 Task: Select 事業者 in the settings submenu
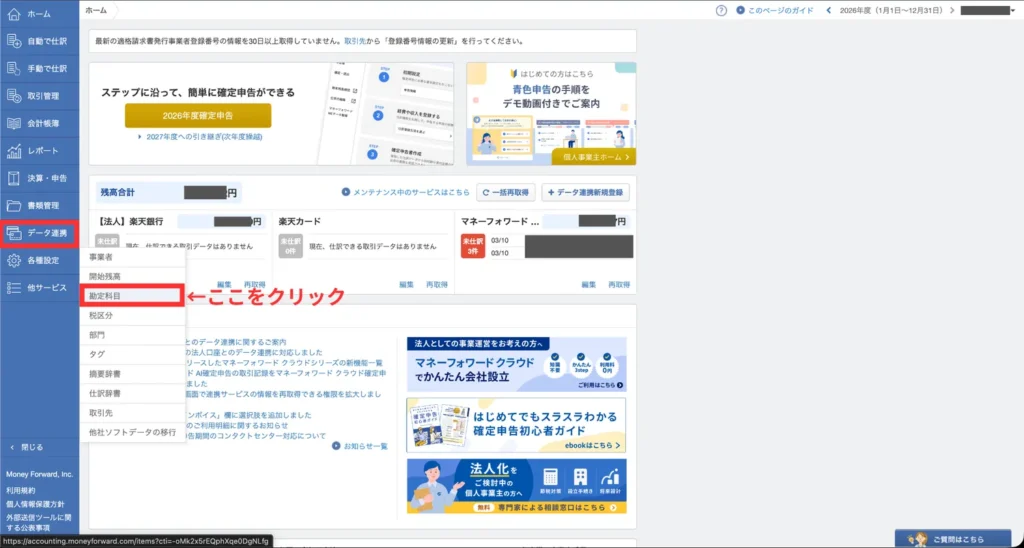pos(133,257)
